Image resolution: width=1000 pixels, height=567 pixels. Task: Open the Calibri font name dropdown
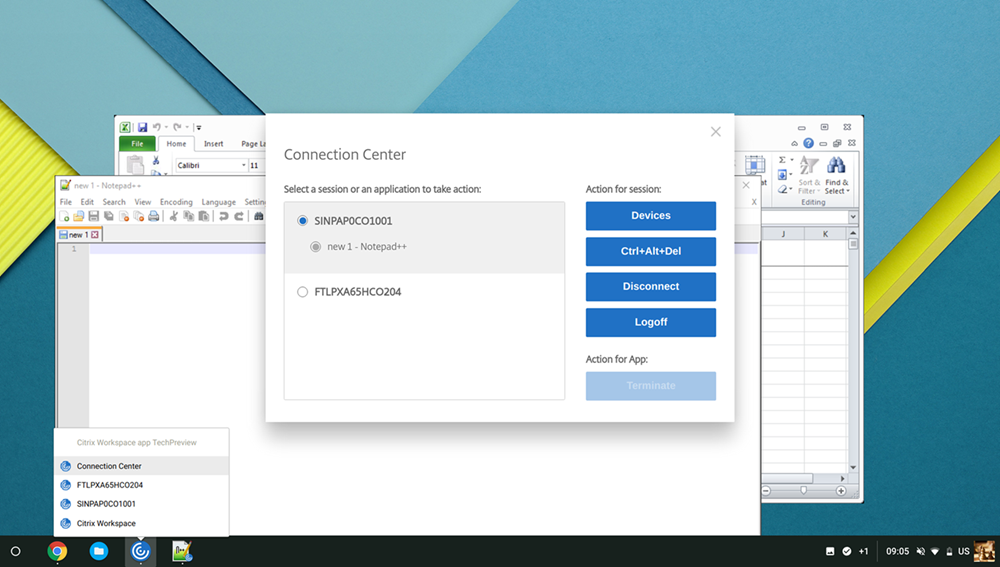pos(244,165)
